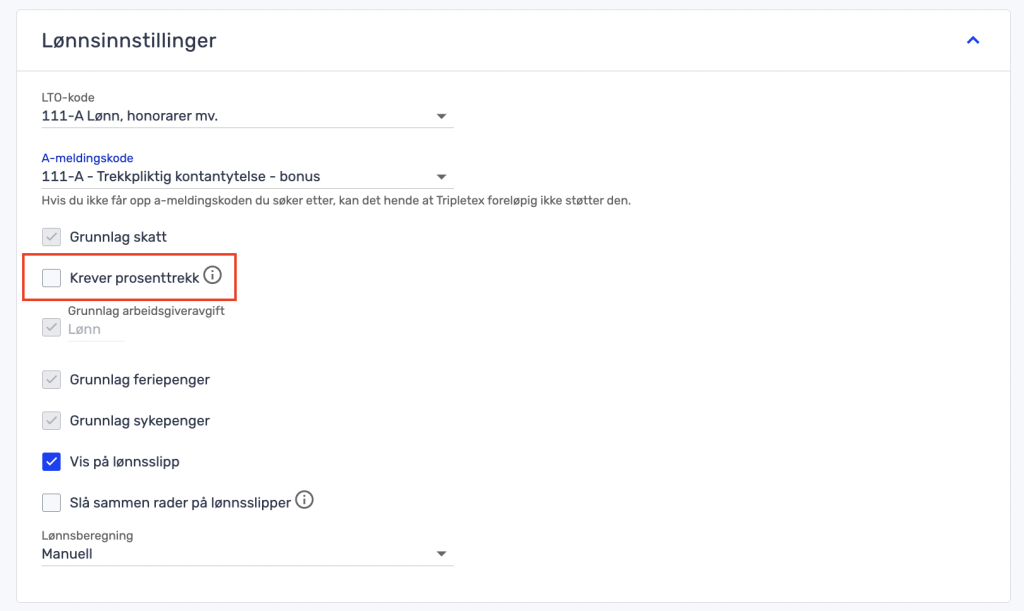Viewport: 1024px width, 611px height.
Task: Open the Lønnsberegning dropdown arrow
Action: 441,554
